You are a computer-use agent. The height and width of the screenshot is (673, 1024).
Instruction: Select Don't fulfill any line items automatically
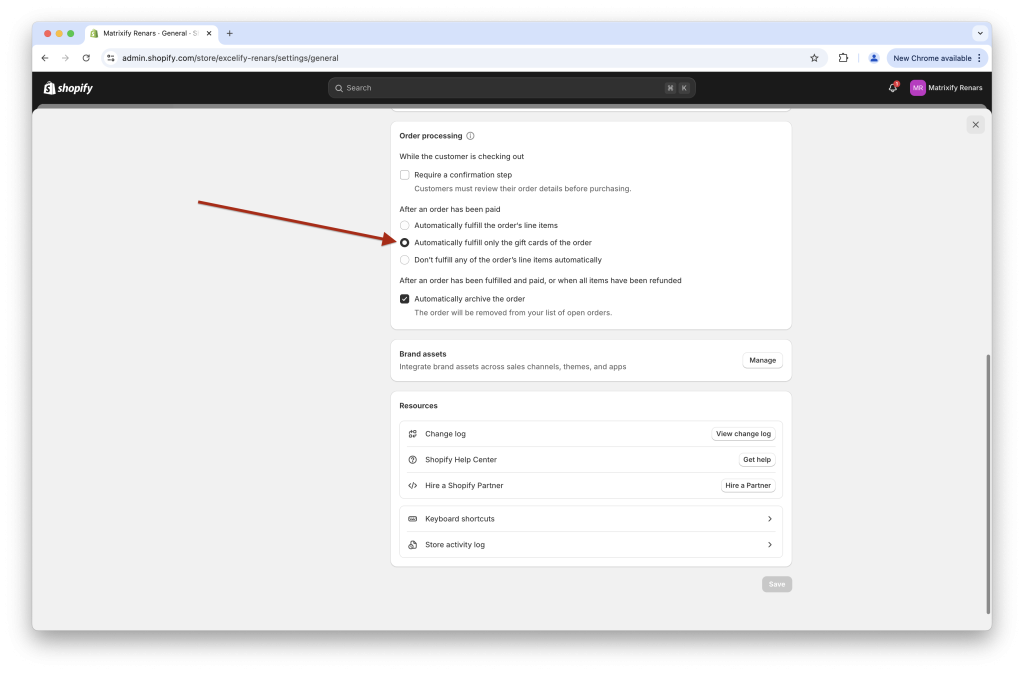pyautogui.click(x=404, y=259)
